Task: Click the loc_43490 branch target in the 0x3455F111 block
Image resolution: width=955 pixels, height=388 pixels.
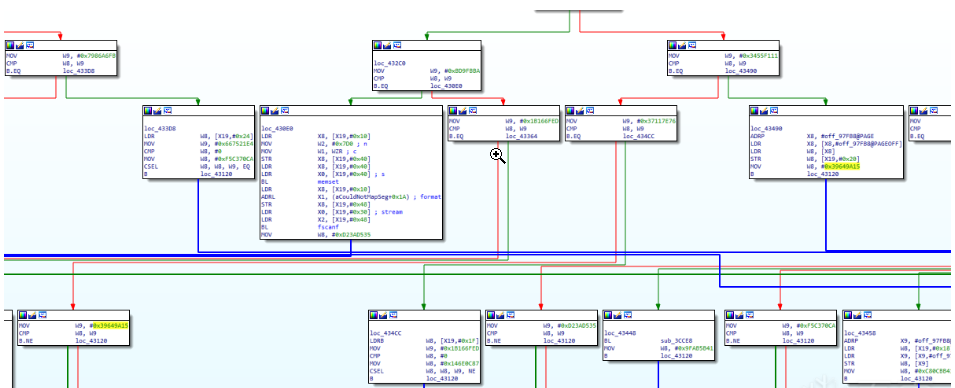Action: point(741,71)
